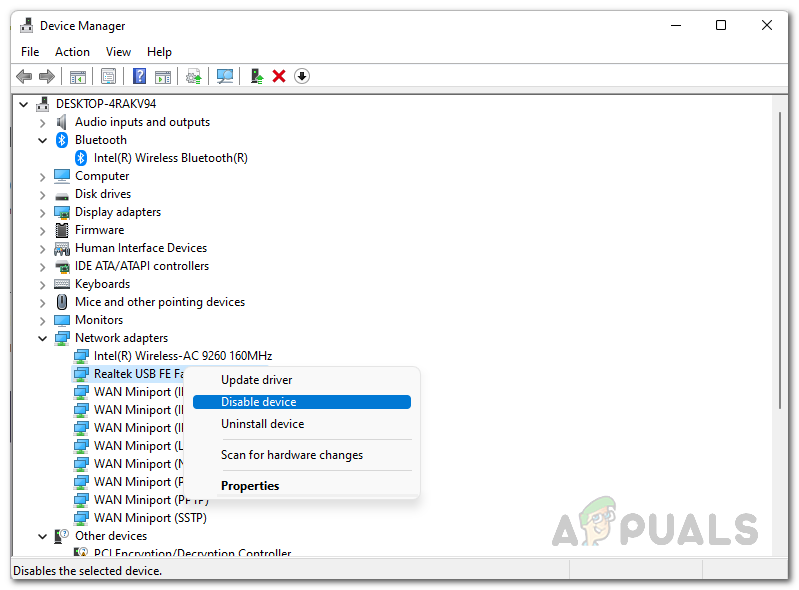Click the red X Uninstall device icon
This screenshot has height=590, width=799.
point(279,76)
